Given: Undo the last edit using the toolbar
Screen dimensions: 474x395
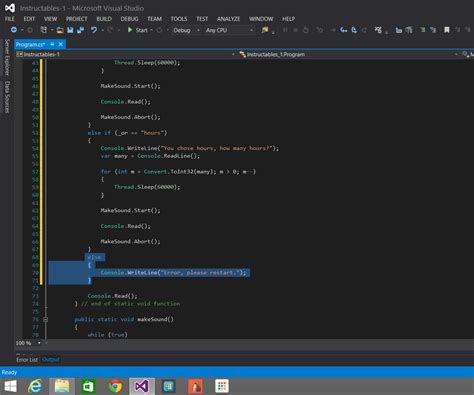Looking at the screenshot, I should pyautogui.click(x=94, y=30).
